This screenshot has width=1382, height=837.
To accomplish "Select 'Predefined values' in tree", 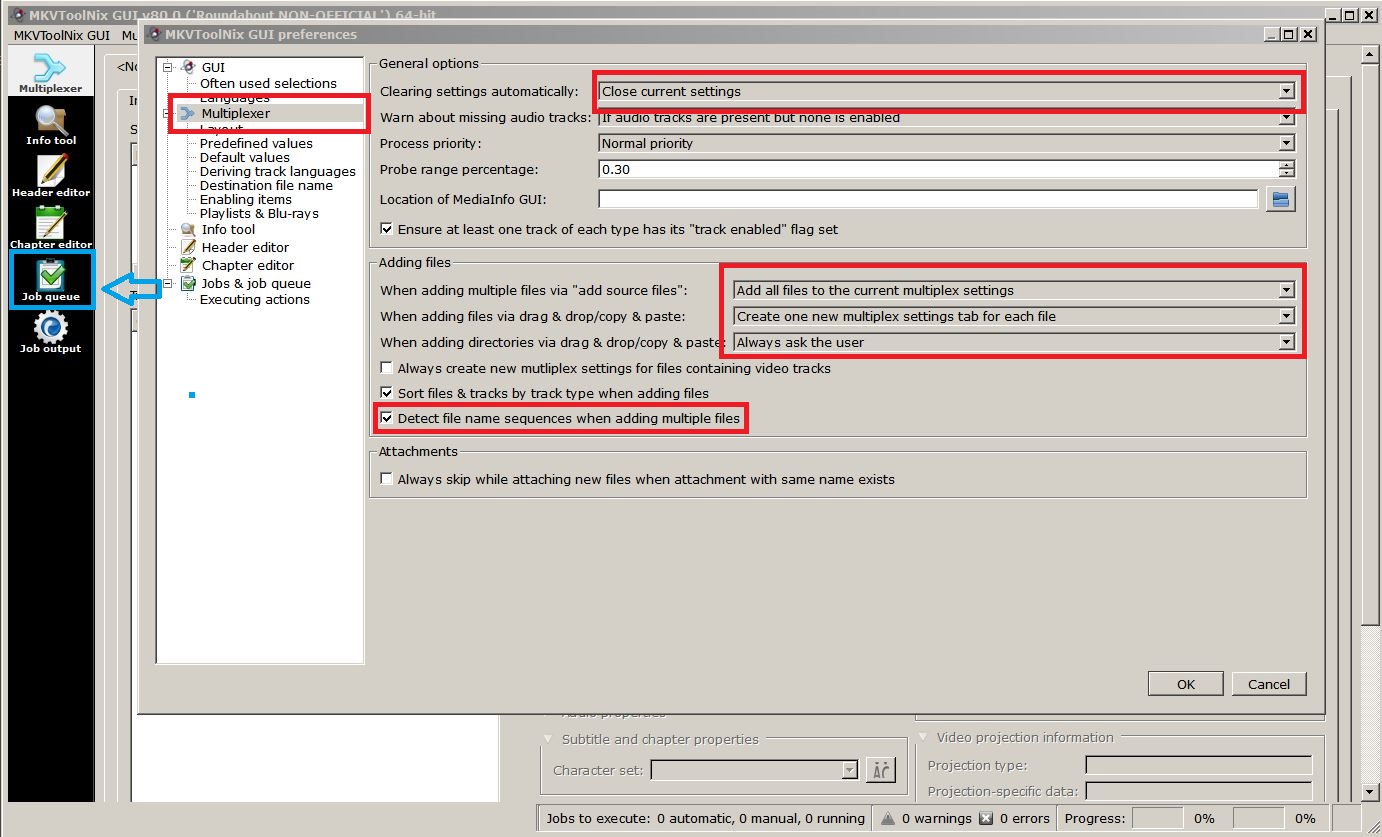I will tap(256, 143).
